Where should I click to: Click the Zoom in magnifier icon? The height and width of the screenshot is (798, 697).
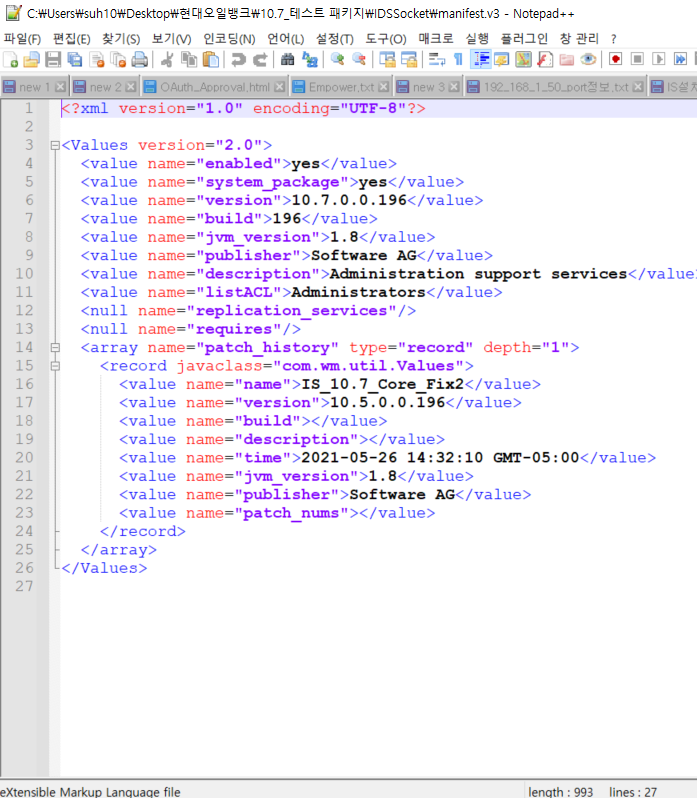(x=337, y=60)
